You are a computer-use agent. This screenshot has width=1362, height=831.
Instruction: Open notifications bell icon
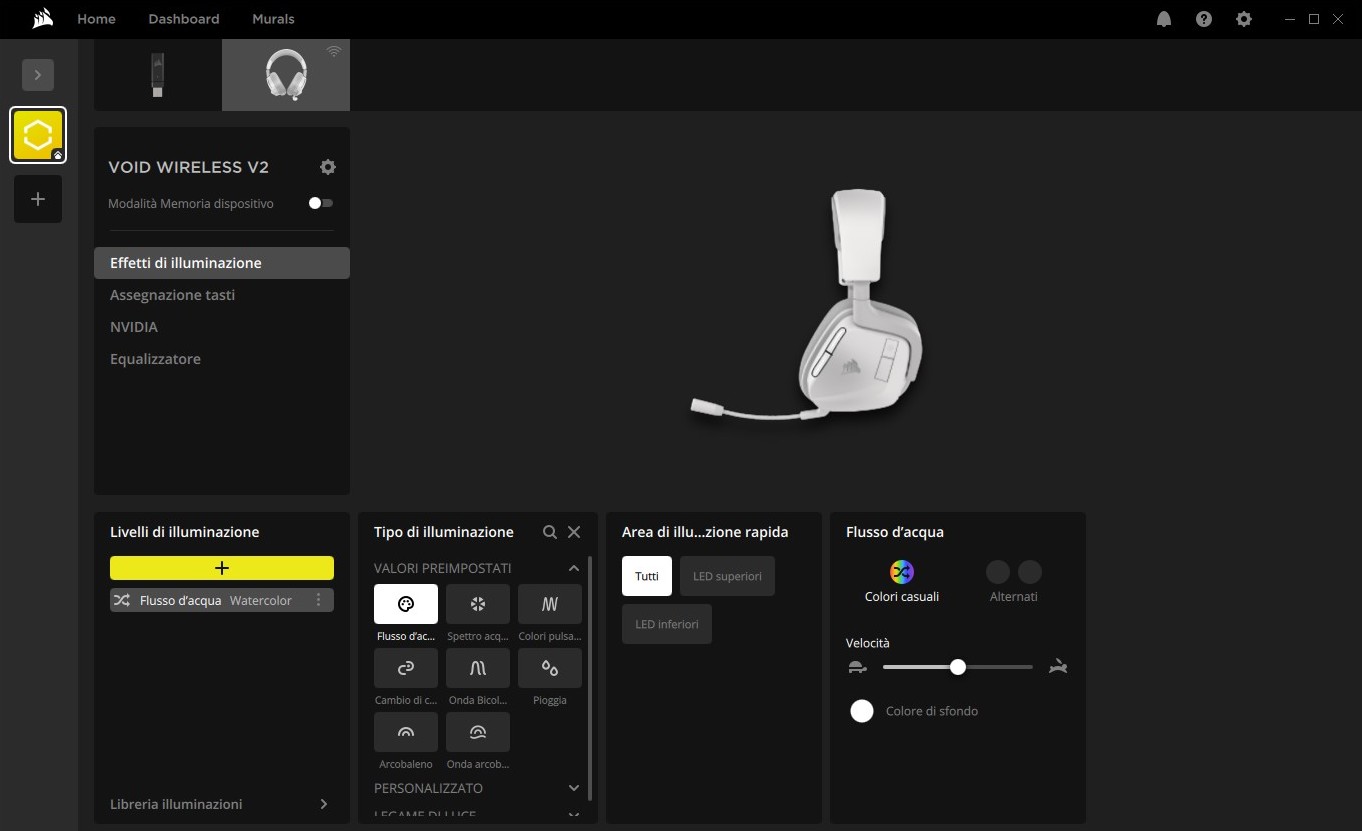[1163, 19]
